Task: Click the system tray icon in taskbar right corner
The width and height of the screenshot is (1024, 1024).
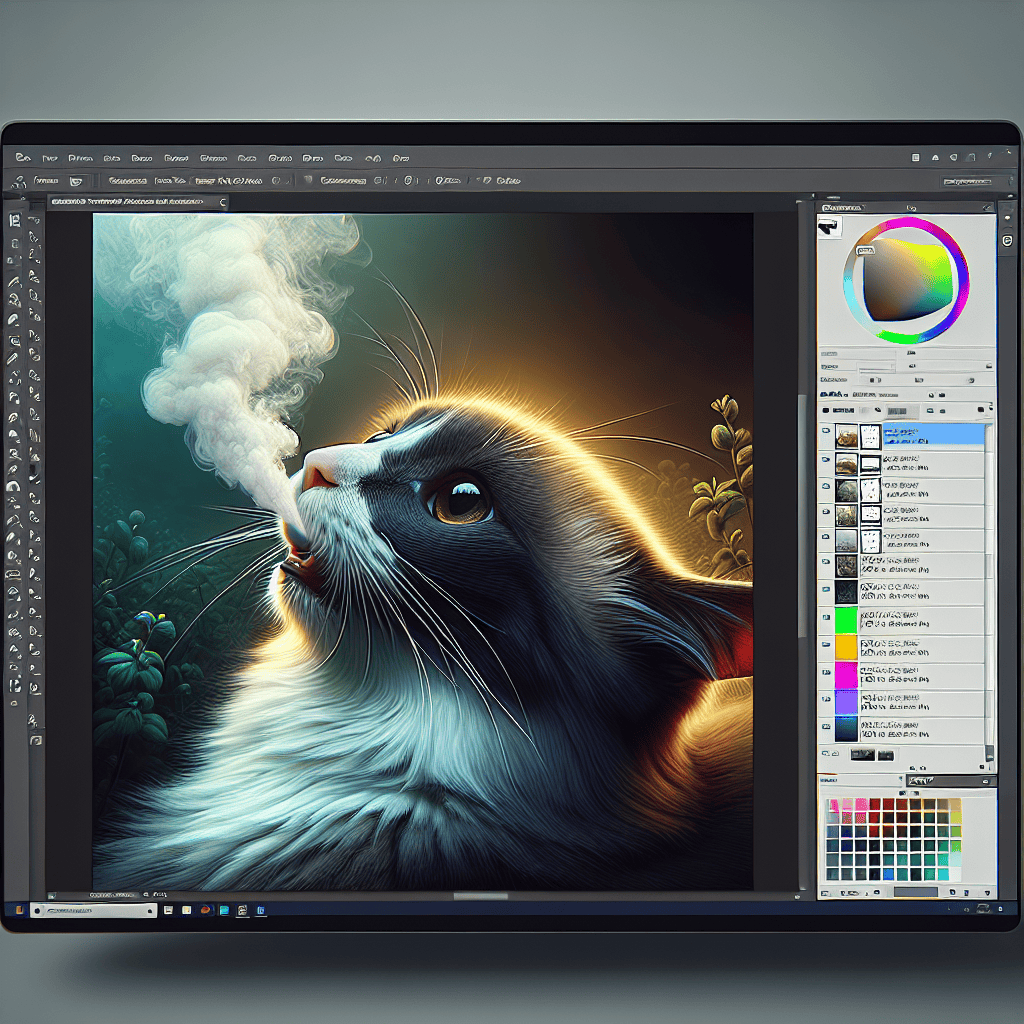Action: point(983,909)
